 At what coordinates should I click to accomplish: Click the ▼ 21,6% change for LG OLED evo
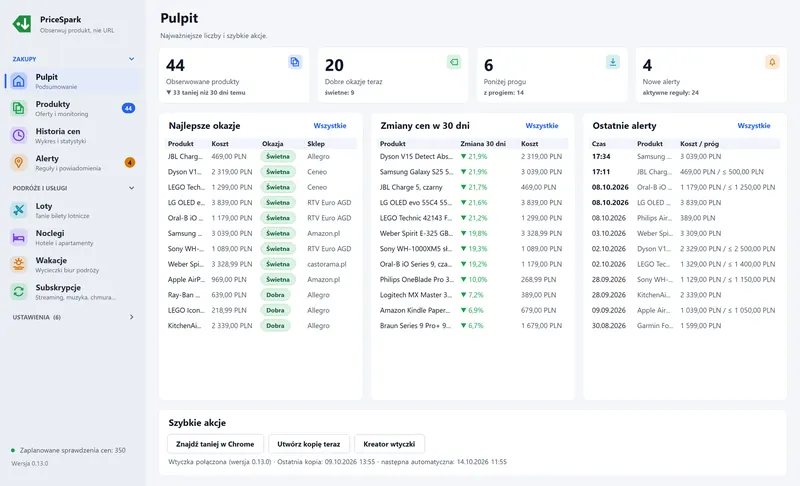click(474, 202)
